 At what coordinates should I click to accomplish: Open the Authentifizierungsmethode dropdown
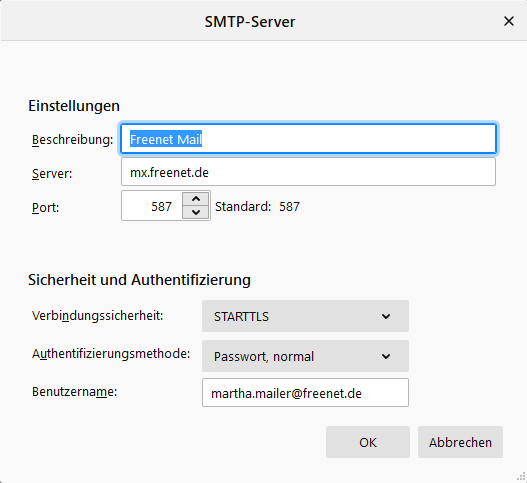[305, 356]
